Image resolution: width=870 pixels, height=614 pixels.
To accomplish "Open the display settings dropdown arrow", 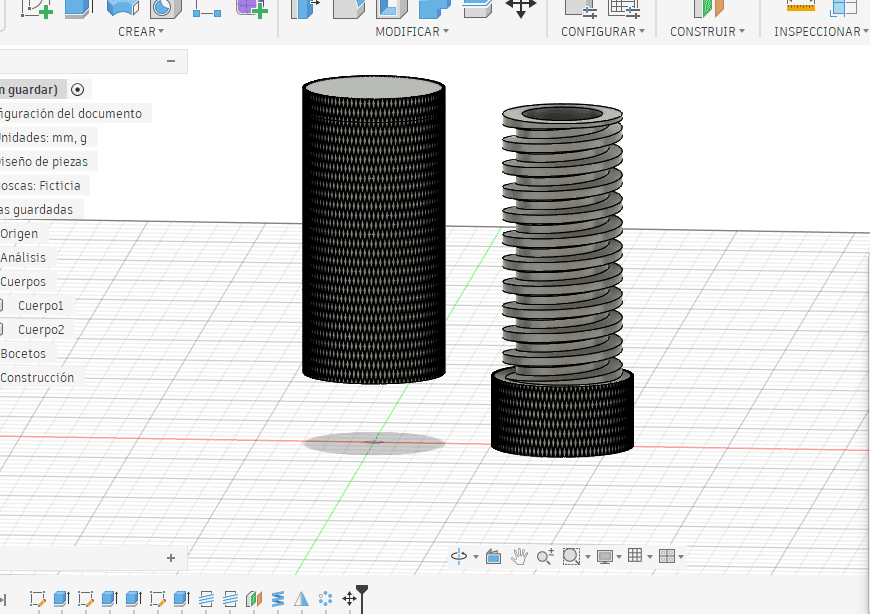I will (x=619, y=557).
